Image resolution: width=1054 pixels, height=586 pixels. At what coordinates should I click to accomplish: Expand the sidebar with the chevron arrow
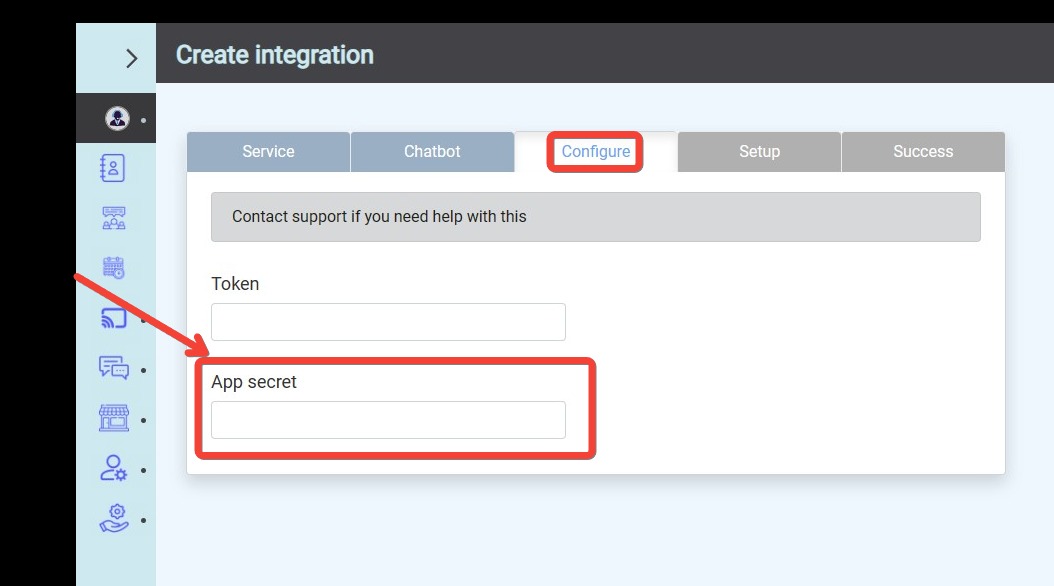[x=131, y=58]
